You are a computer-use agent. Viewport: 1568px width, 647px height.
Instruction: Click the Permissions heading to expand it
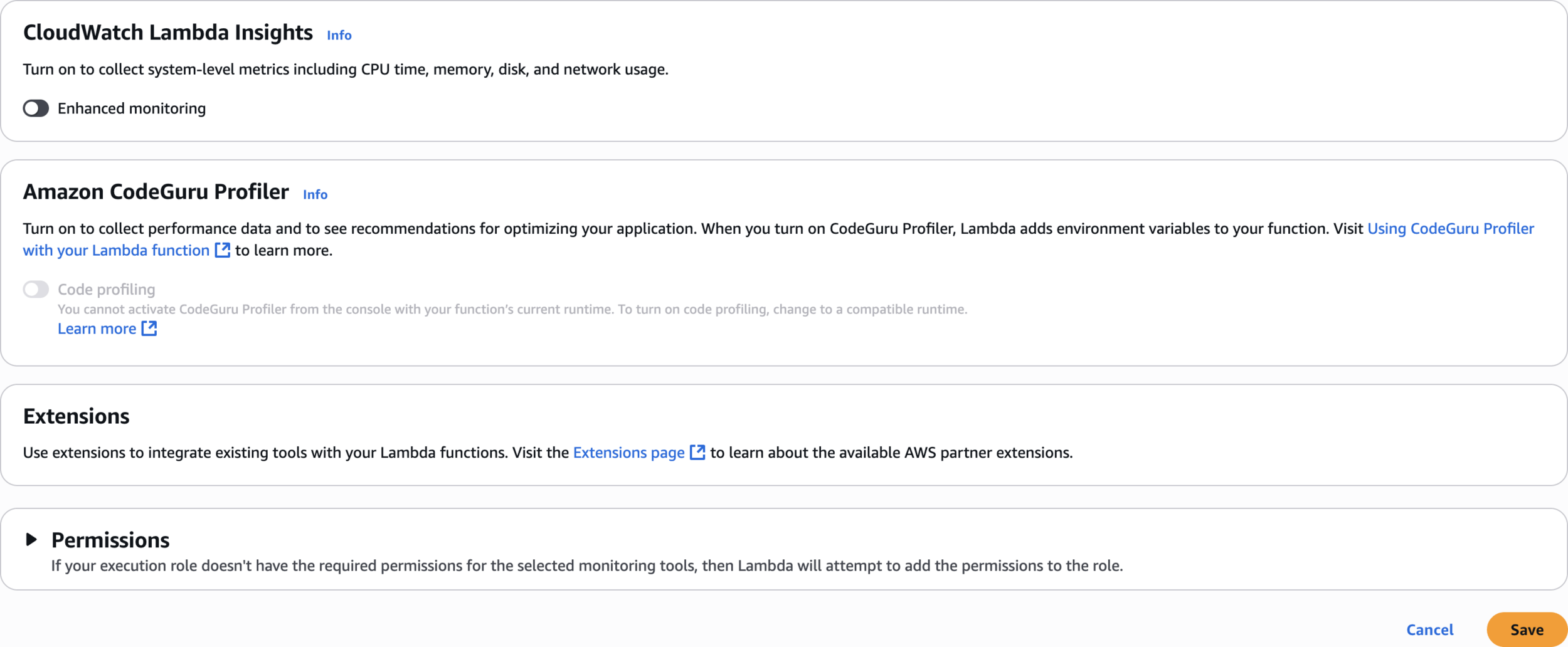(x=110, y=540)
